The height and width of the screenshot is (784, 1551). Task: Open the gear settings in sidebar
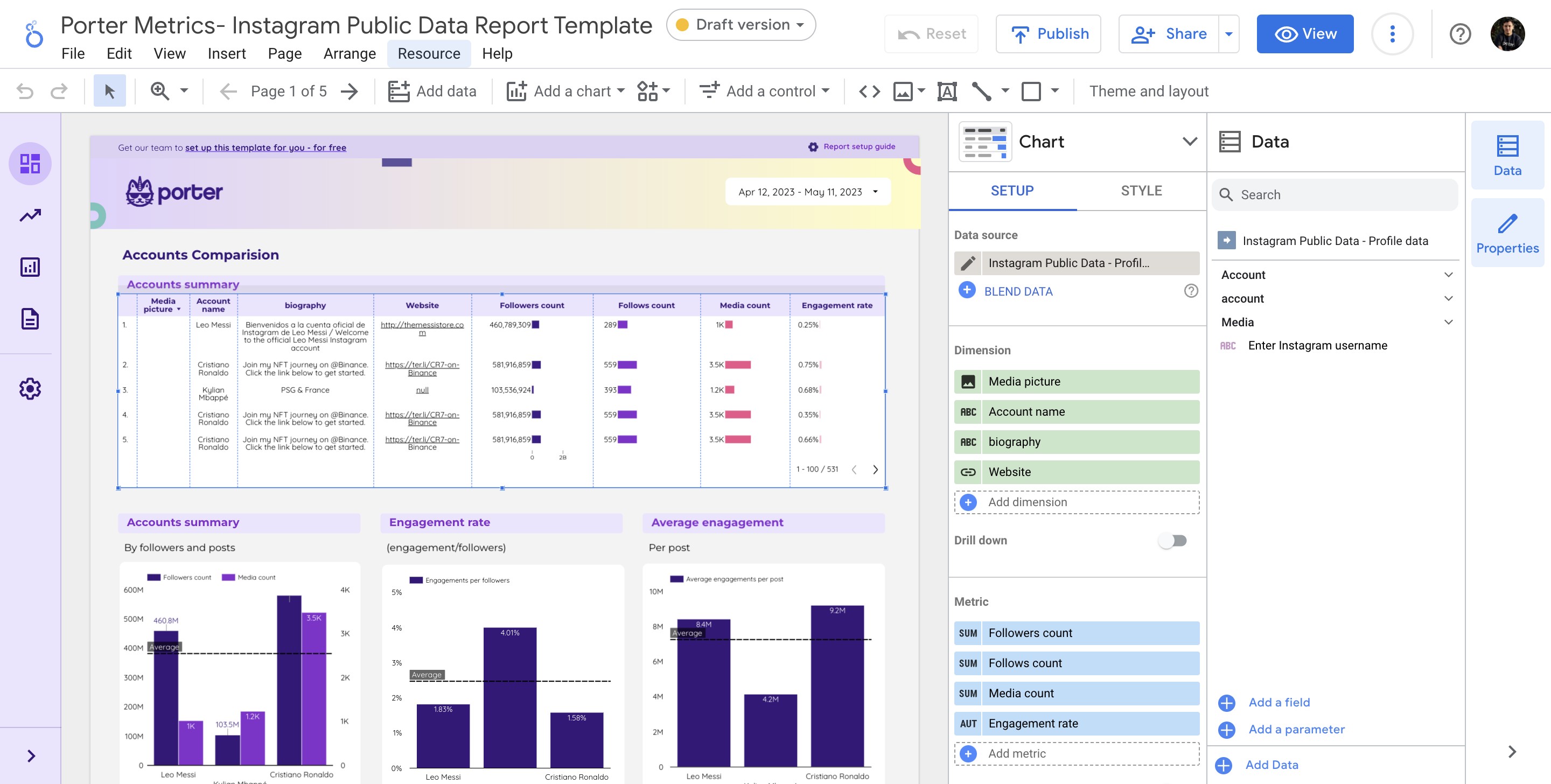30,389
